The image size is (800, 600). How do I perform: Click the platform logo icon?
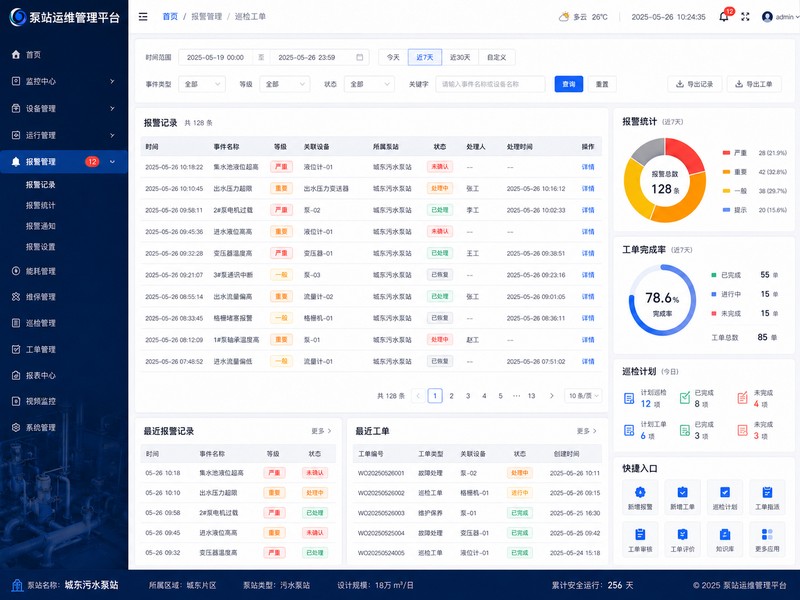click(x=17, y=17)
